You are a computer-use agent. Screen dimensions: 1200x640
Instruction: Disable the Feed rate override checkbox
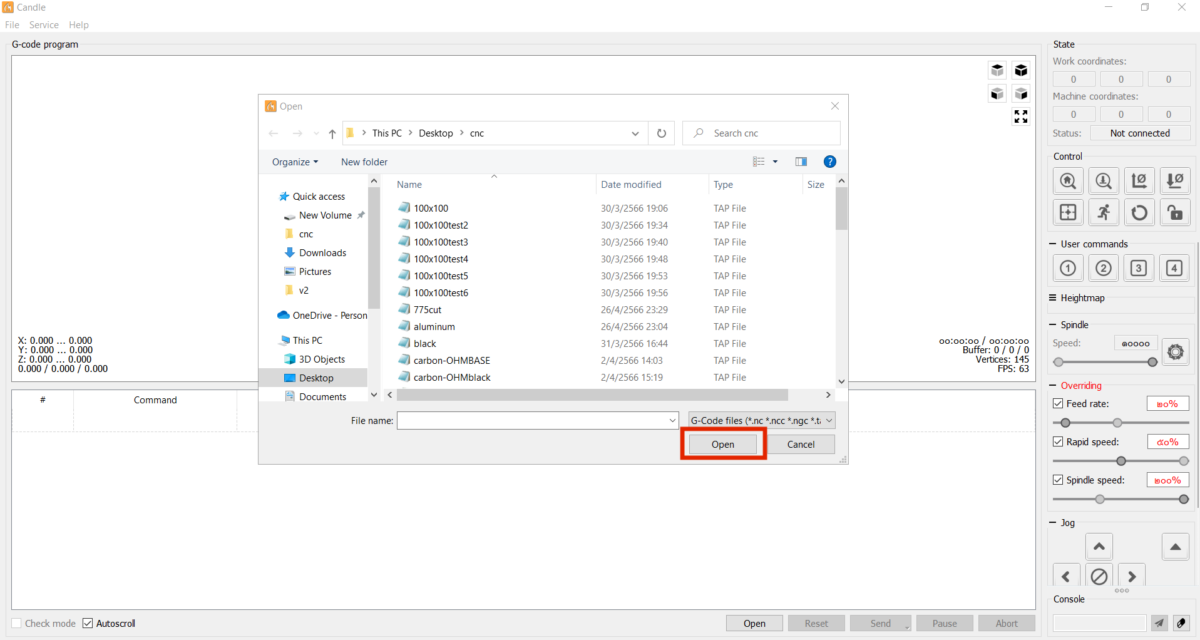tap(1059, 404)
